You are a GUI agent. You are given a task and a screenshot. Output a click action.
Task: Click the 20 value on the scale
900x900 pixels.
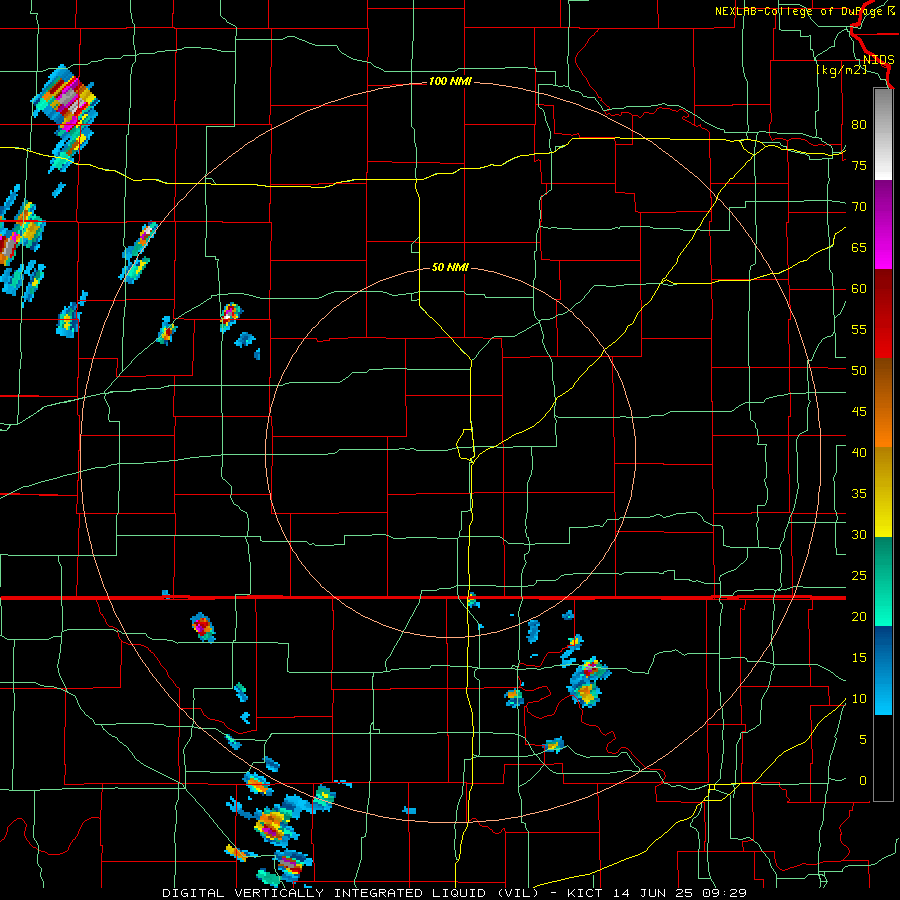[859, 617]
